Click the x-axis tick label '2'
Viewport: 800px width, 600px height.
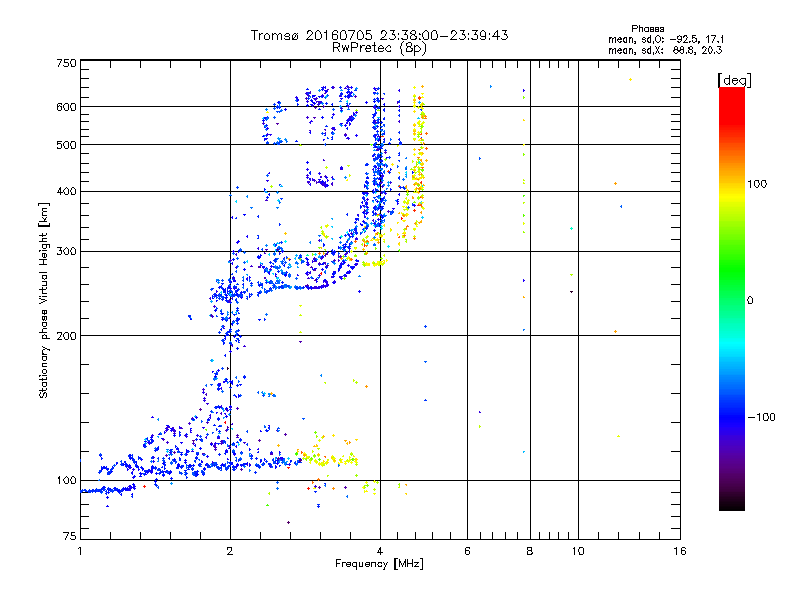coord(230,551)
